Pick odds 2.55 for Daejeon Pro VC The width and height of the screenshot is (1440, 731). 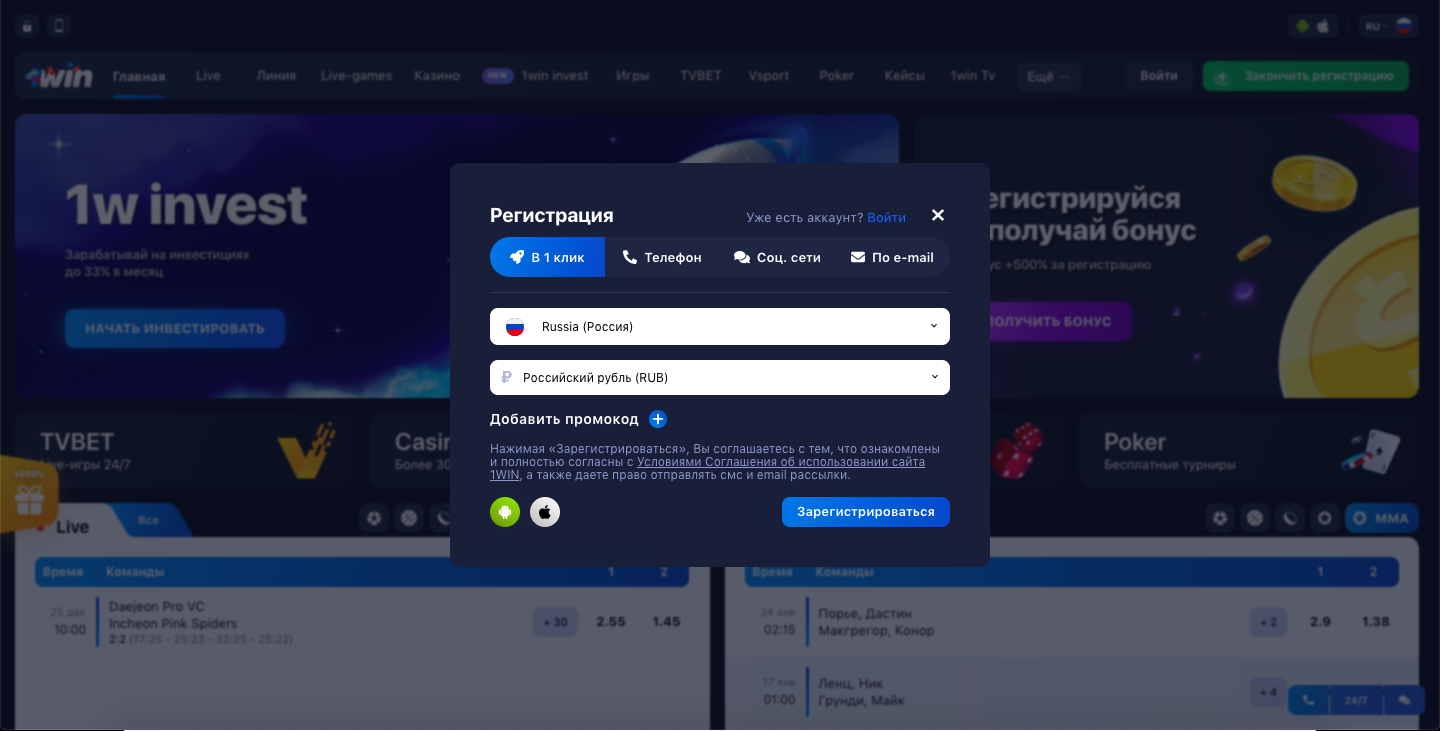[611, 622]
